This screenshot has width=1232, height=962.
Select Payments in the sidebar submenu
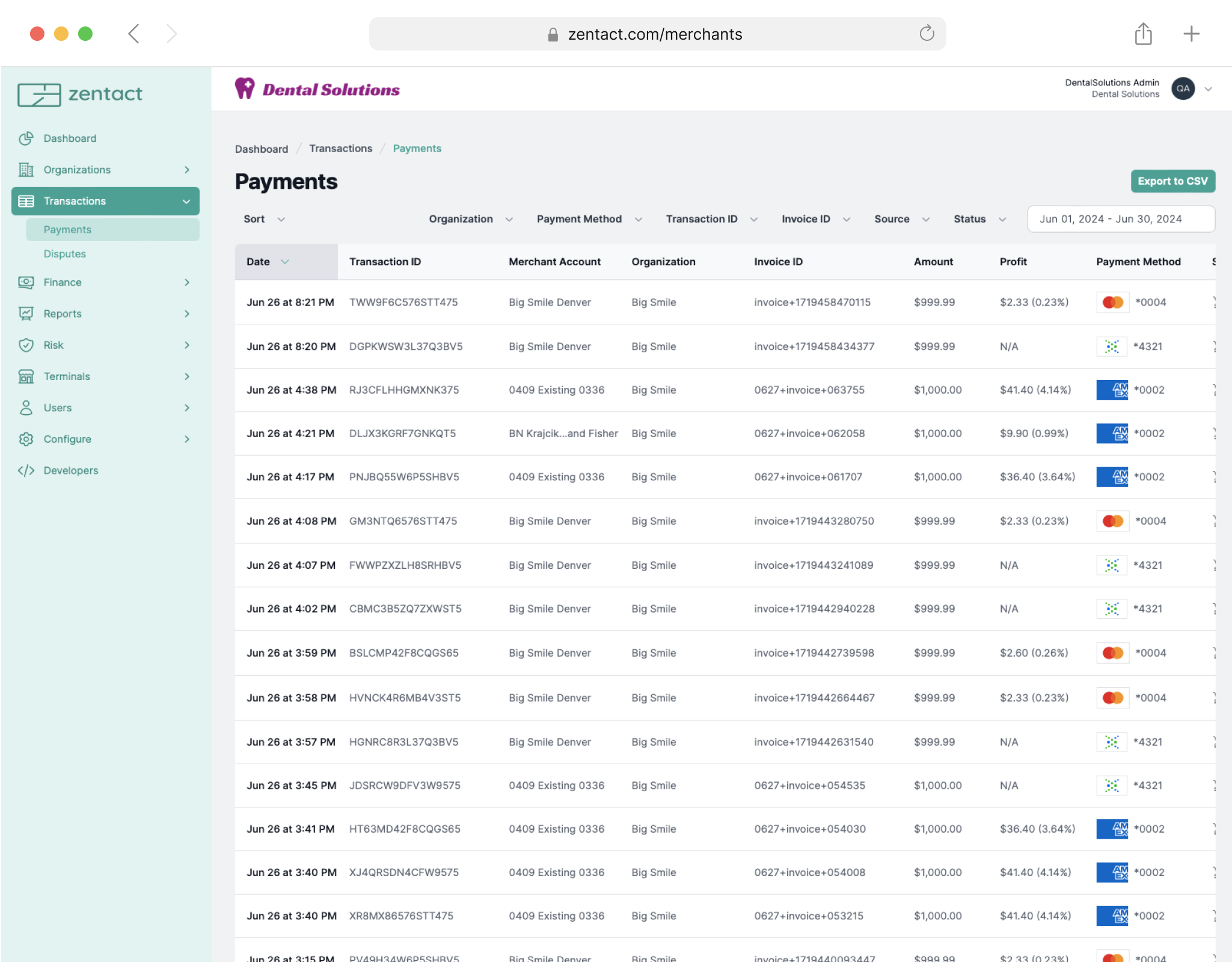pos(67,230)
